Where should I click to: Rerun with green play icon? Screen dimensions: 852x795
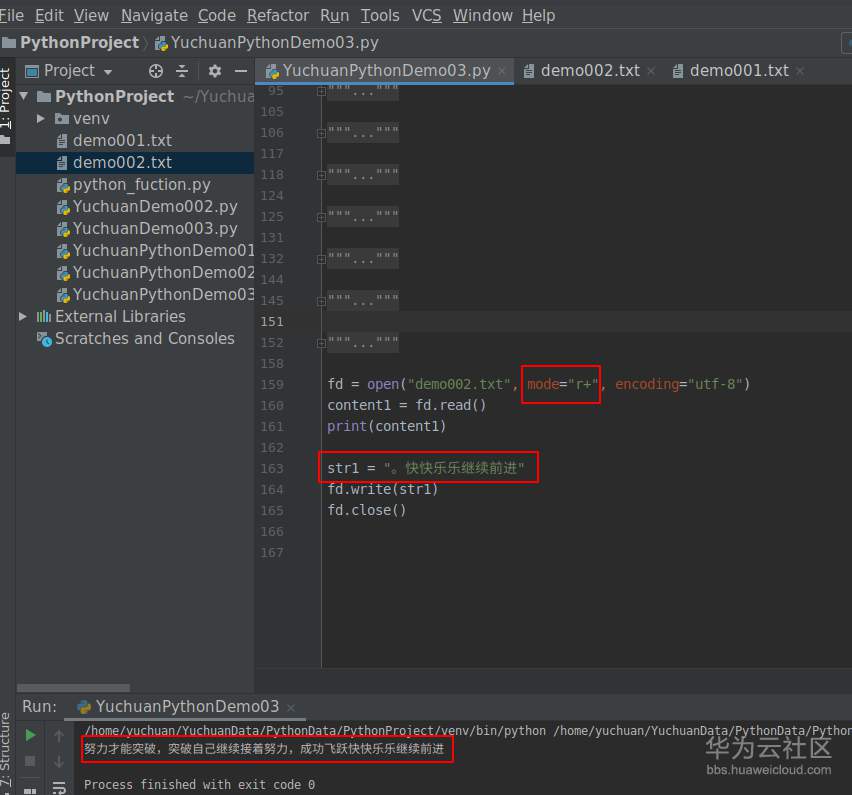pos(30,736)
